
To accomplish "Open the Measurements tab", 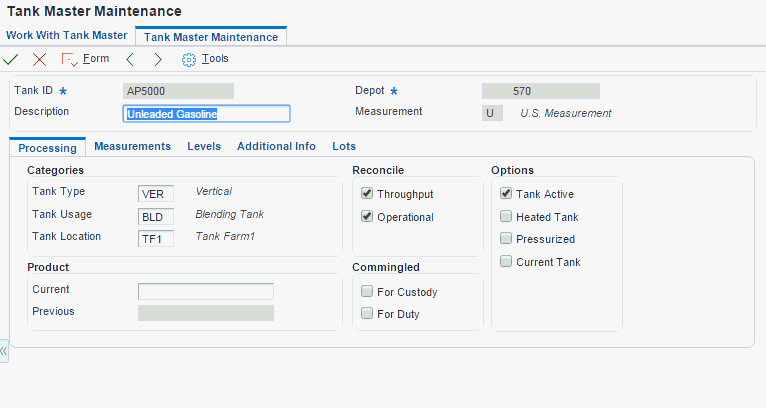I will pos(132,146).
